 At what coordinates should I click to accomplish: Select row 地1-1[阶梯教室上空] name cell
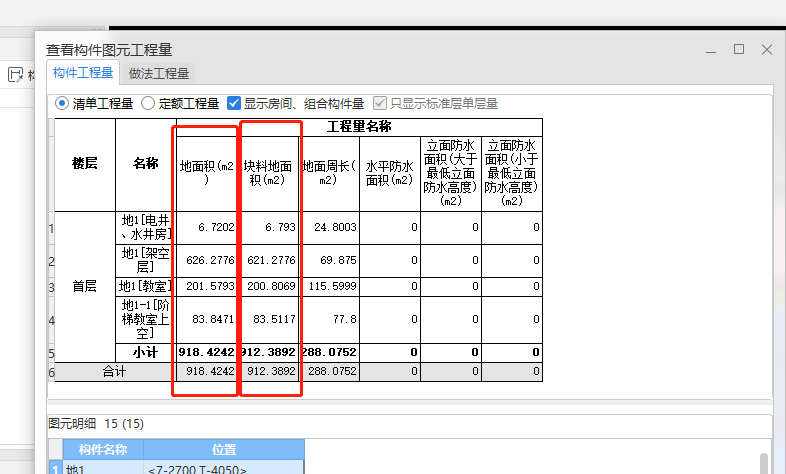145,320
